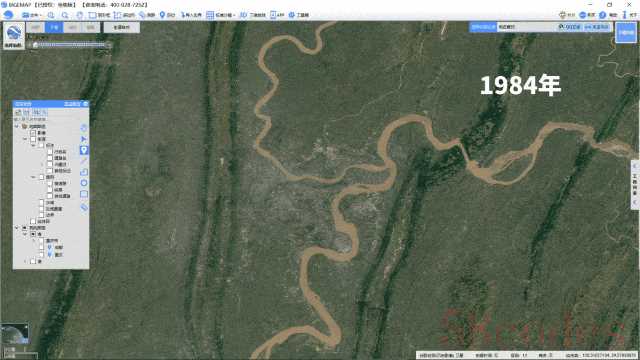Select the zoom-in magnifier tool
640x360 pixels.
(x=51, y=15)
